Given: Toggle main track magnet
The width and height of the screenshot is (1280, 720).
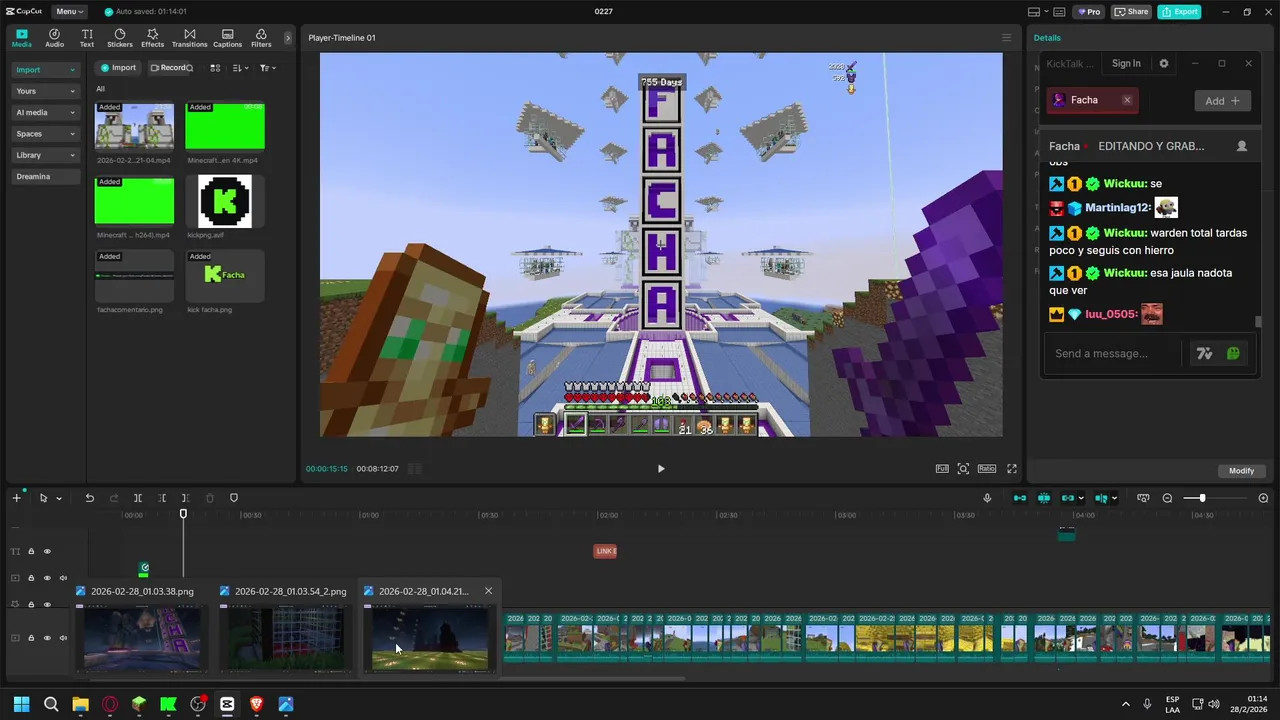Looking at the screenshot, I should click(x=1020, y=498).
